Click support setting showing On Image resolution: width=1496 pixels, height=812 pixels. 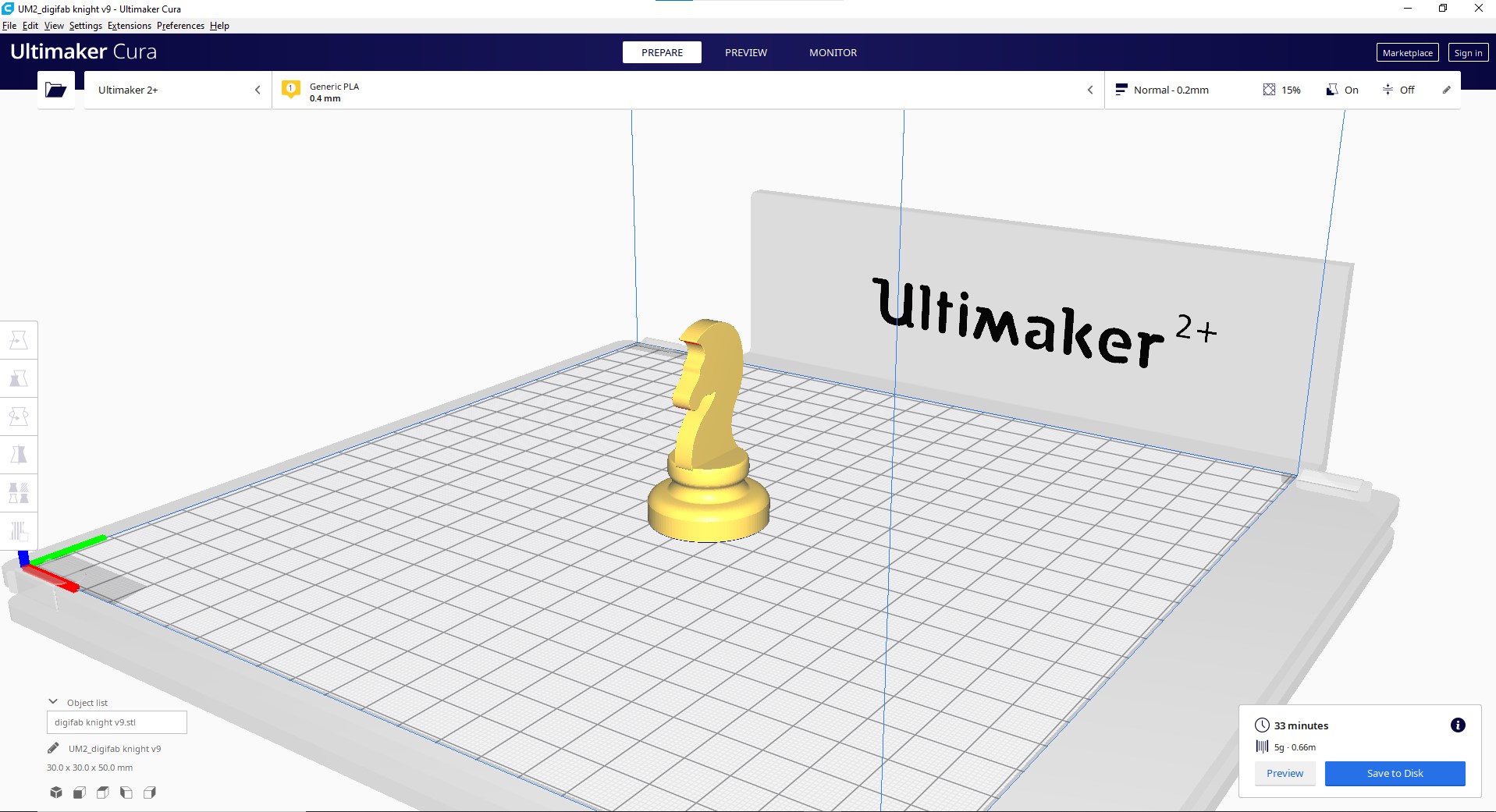coord(1342,90)
